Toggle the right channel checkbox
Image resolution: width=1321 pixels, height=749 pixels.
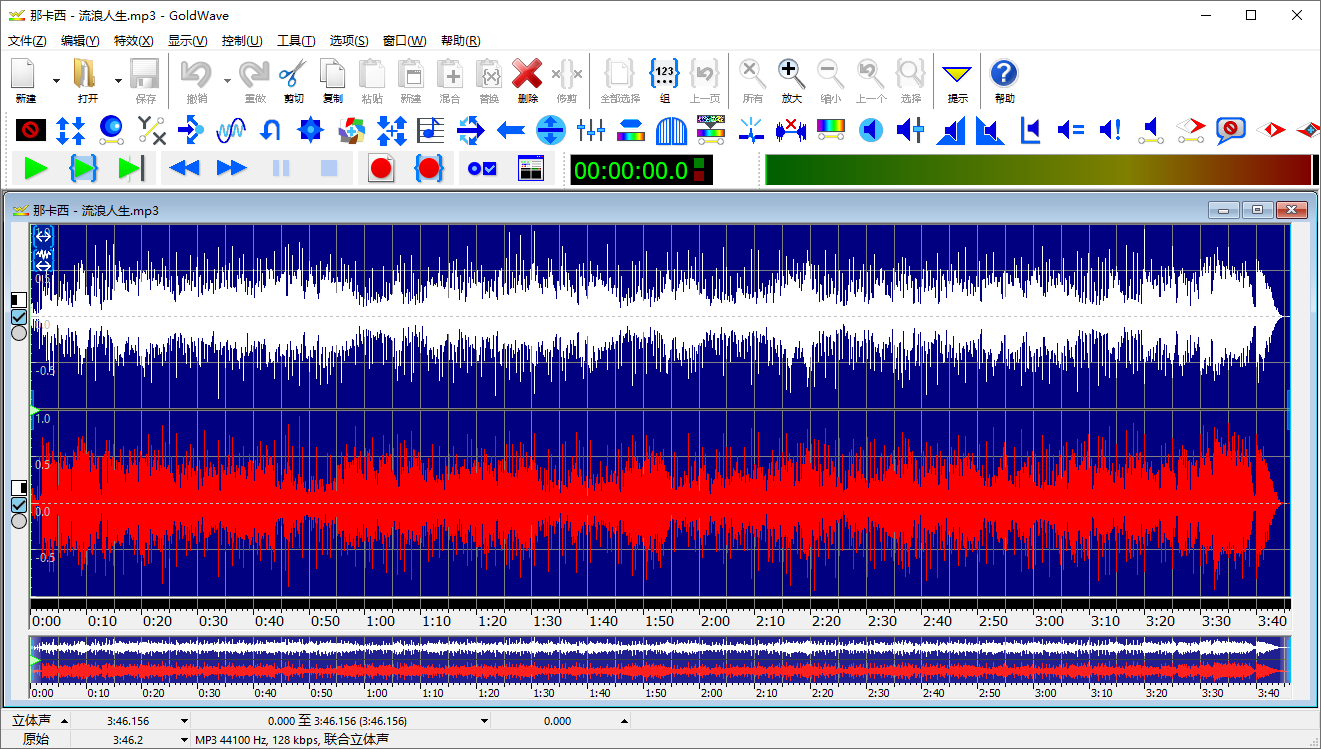click(x=18, y=504)
